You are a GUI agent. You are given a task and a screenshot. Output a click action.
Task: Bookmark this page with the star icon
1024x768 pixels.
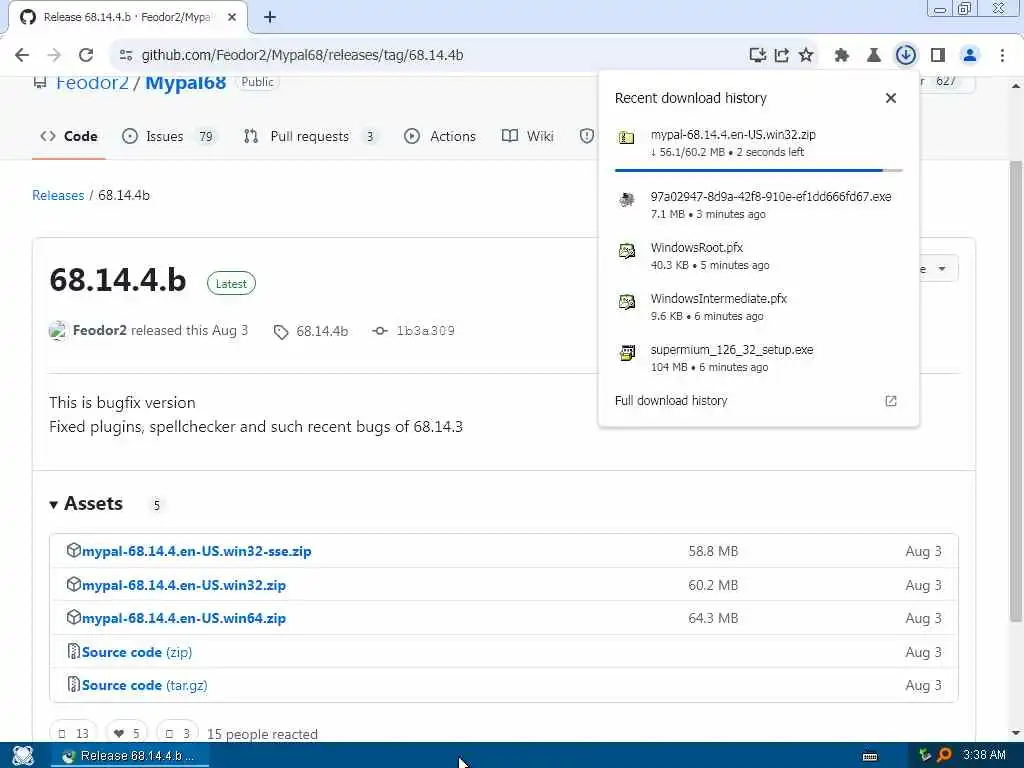coord(806,55)
